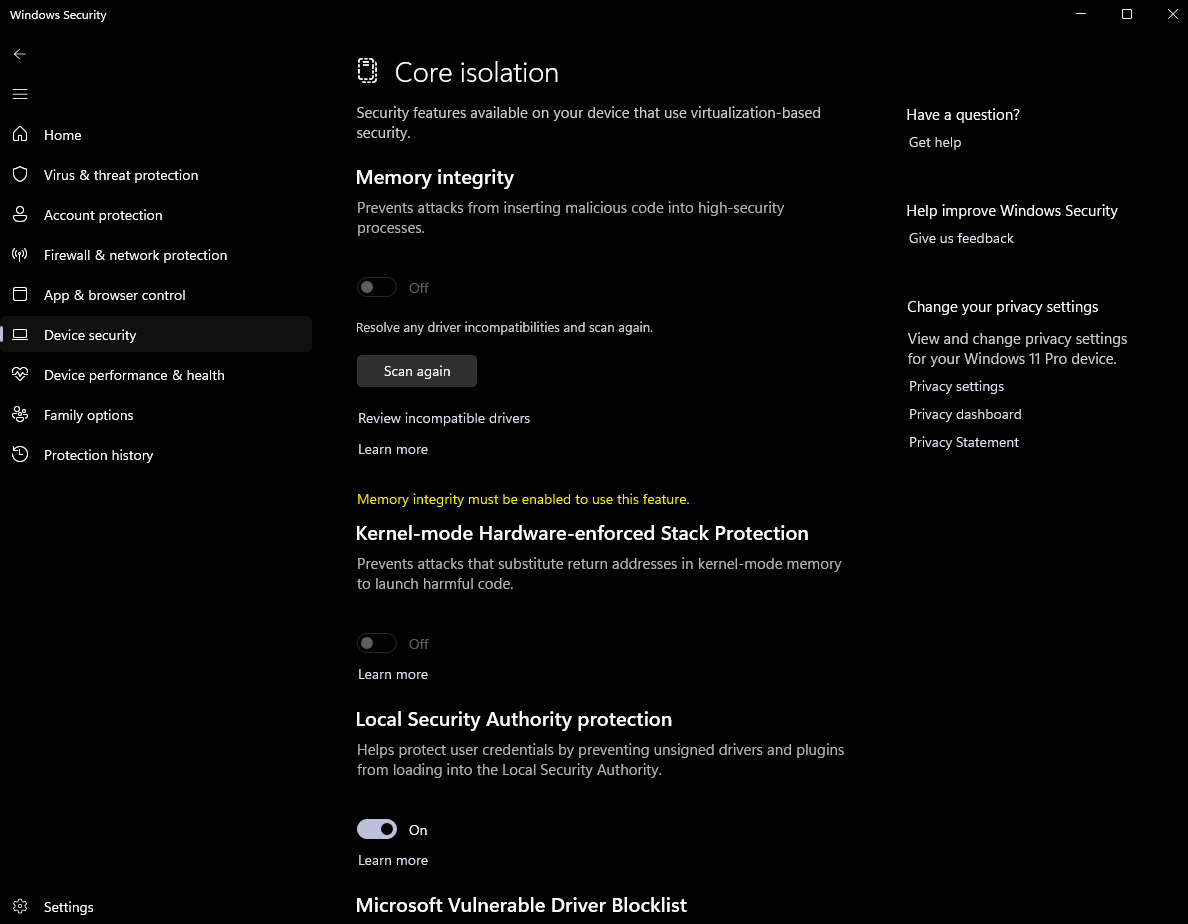The width and height of the screenshot is (1188, 924).
Task: Collapse the navigation pane with hamburger menu
Action: point(19,93)
